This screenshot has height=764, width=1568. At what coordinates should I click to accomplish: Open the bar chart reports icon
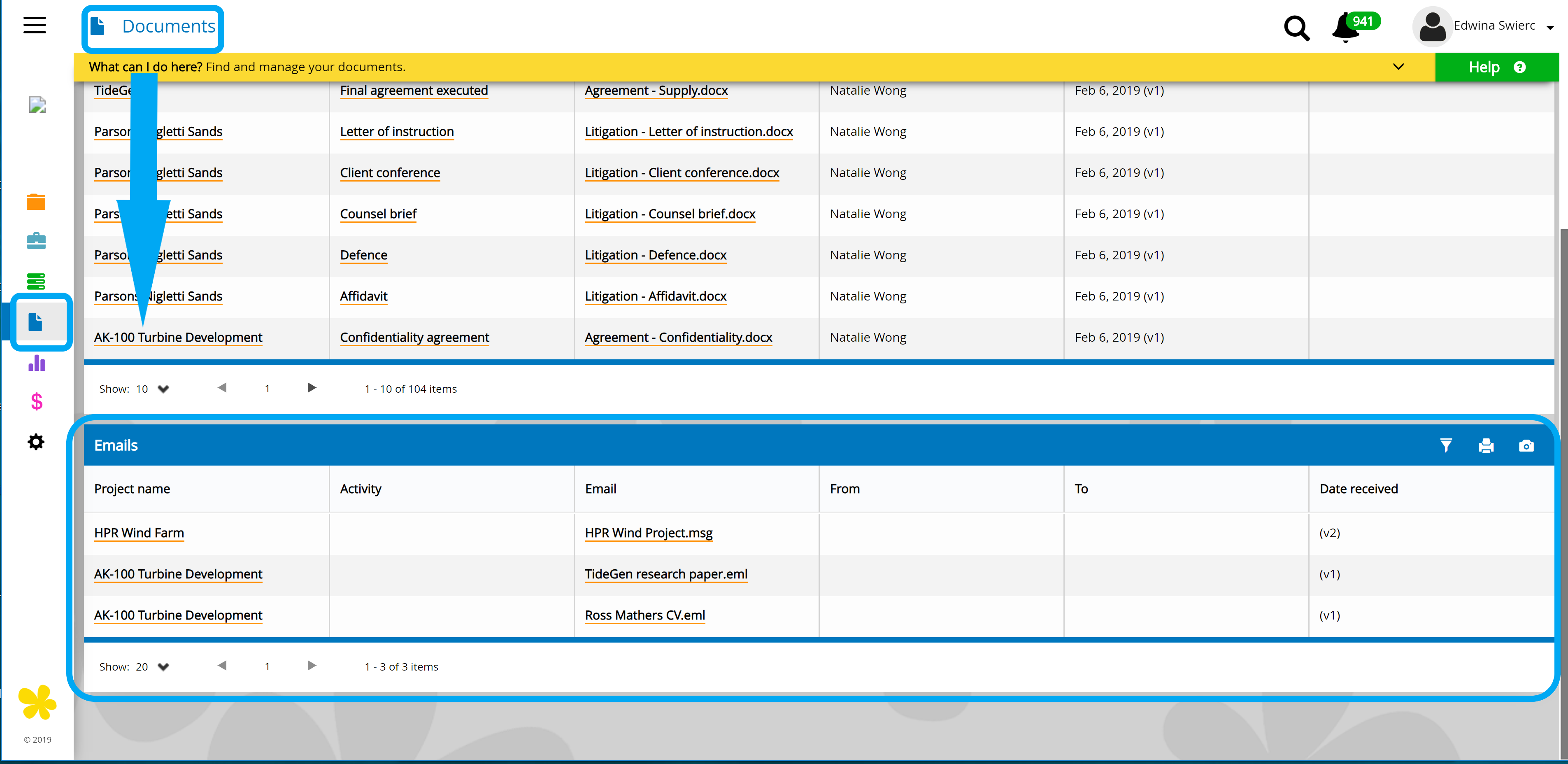pyautogui.click(x=37, y=363)
